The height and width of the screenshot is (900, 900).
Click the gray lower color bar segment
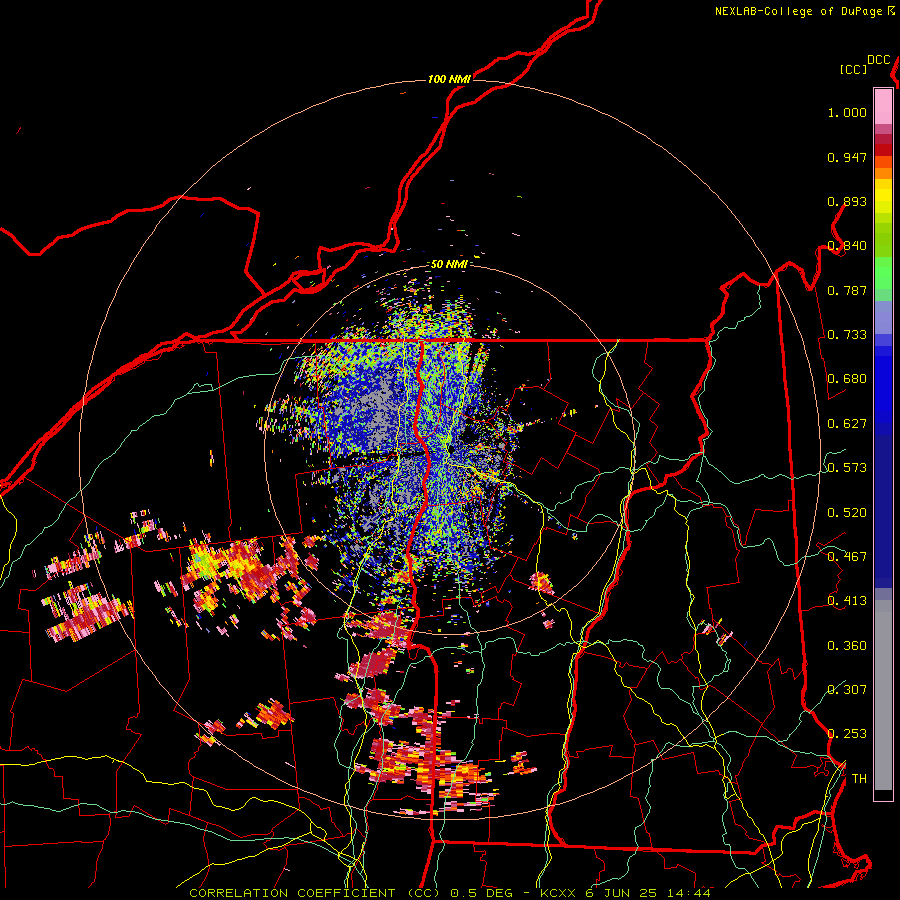[x=883, y=695]
